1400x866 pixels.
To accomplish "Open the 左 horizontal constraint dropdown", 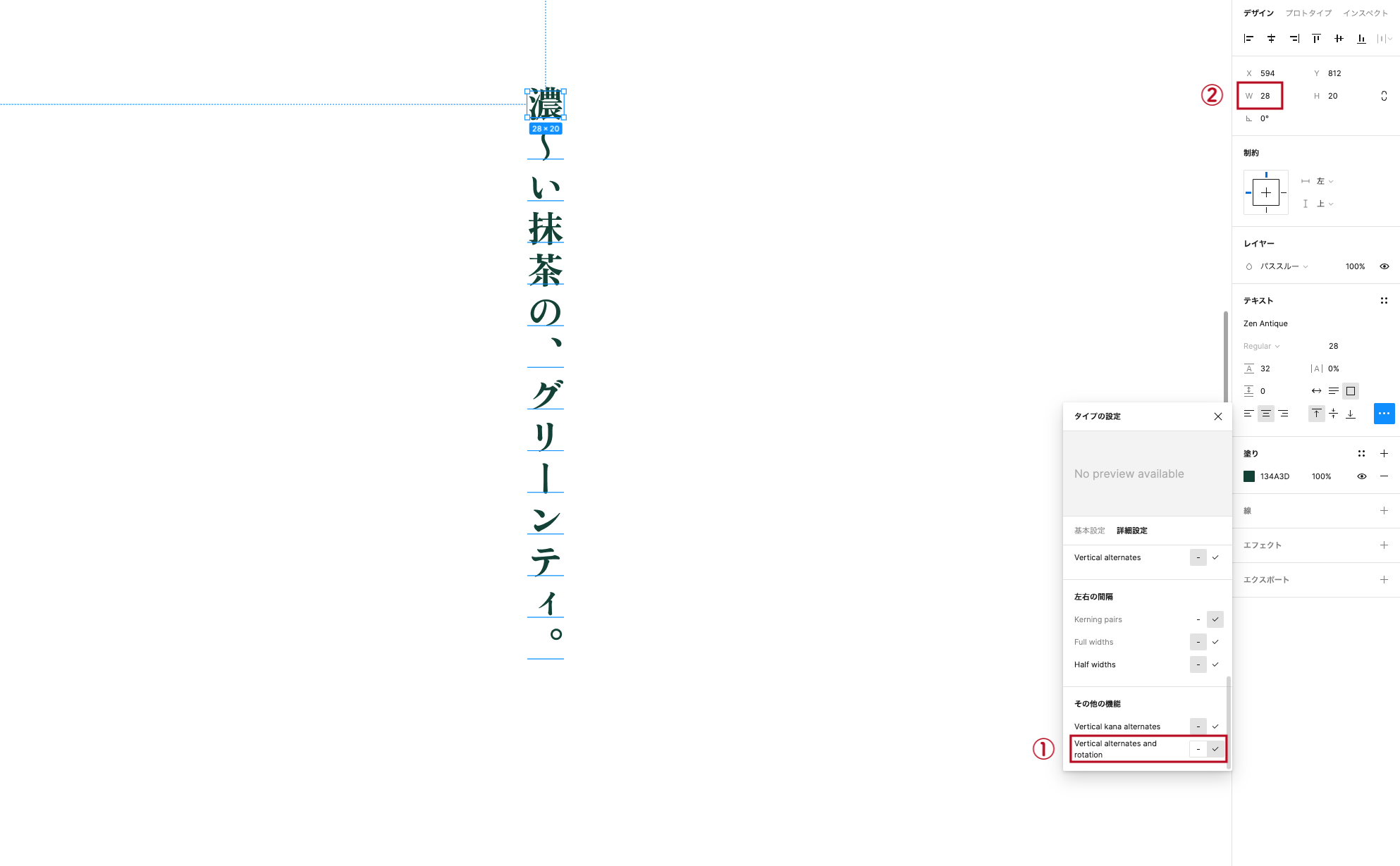I will coord(1322,181).
